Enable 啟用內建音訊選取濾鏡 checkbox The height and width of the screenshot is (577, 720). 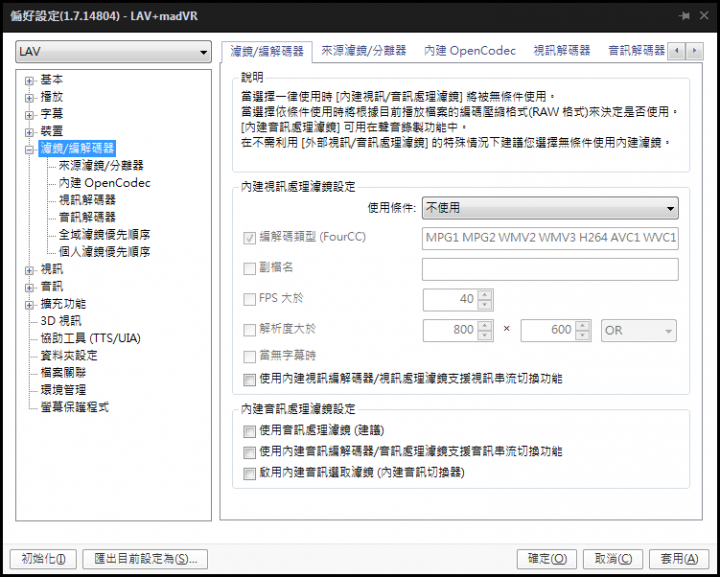click(x=249, y=474)
